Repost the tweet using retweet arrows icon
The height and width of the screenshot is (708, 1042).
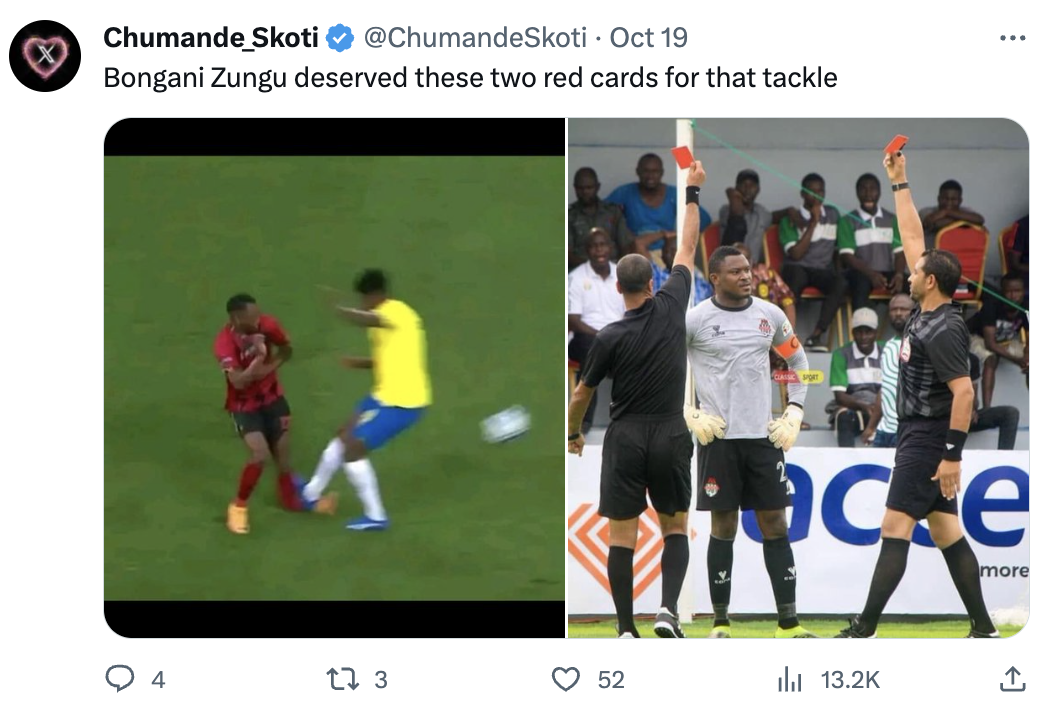[343, 679]
